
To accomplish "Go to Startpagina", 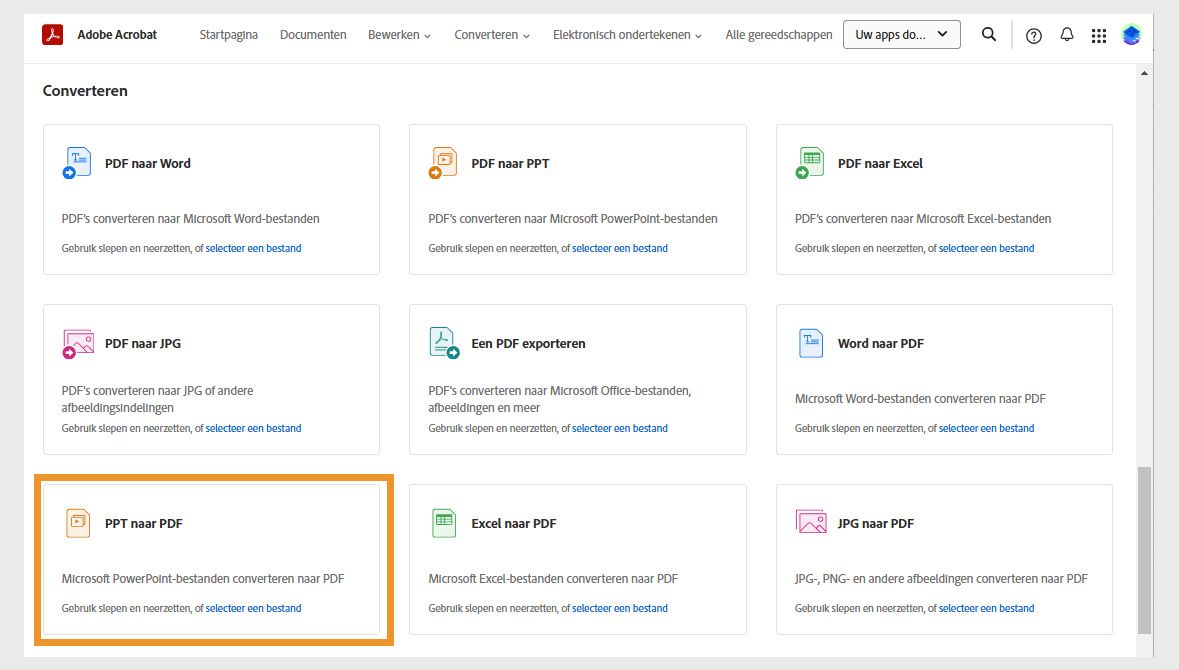I will (x=227, y=34).
